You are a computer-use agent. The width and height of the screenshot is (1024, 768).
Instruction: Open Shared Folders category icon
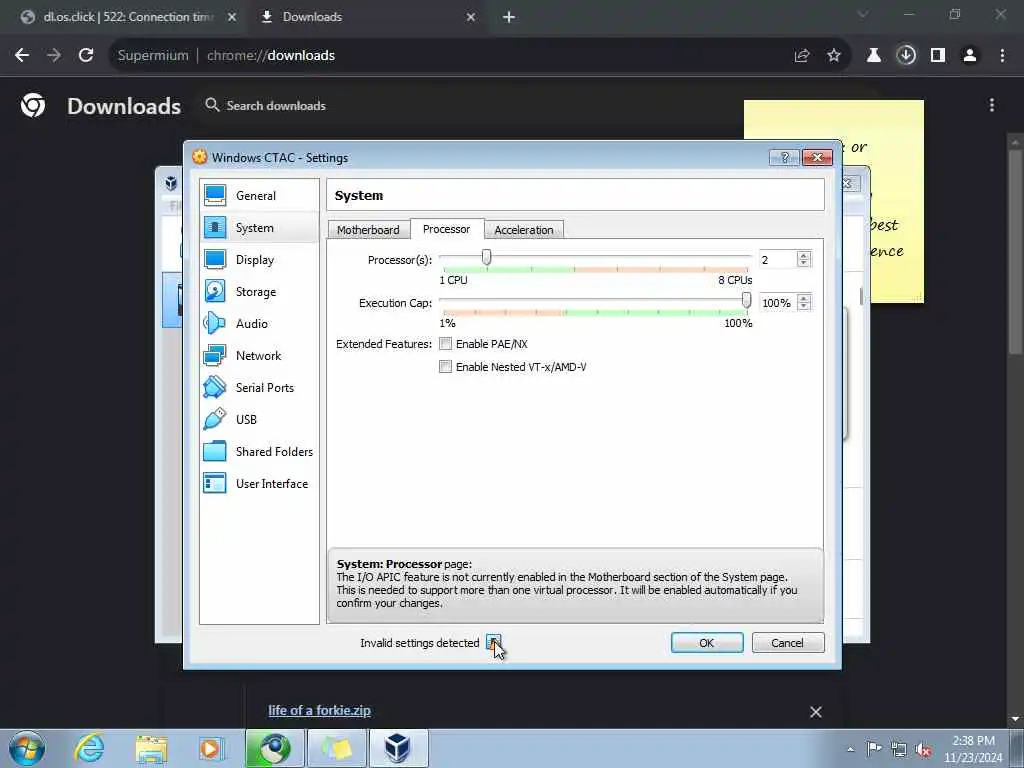click(215, 451)
